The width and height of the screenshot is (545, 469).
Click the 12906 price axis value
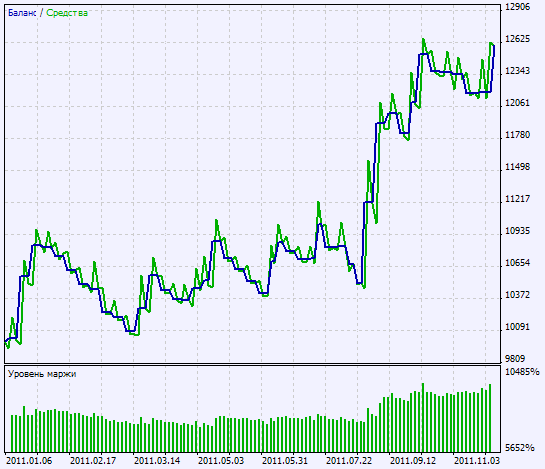[518, 7]
